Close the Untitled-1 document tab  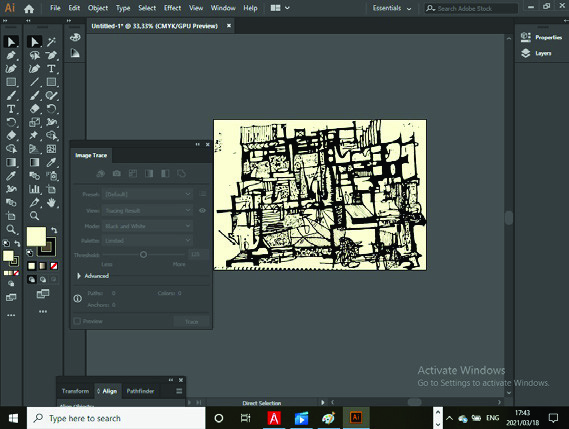[x=229, y=26]
